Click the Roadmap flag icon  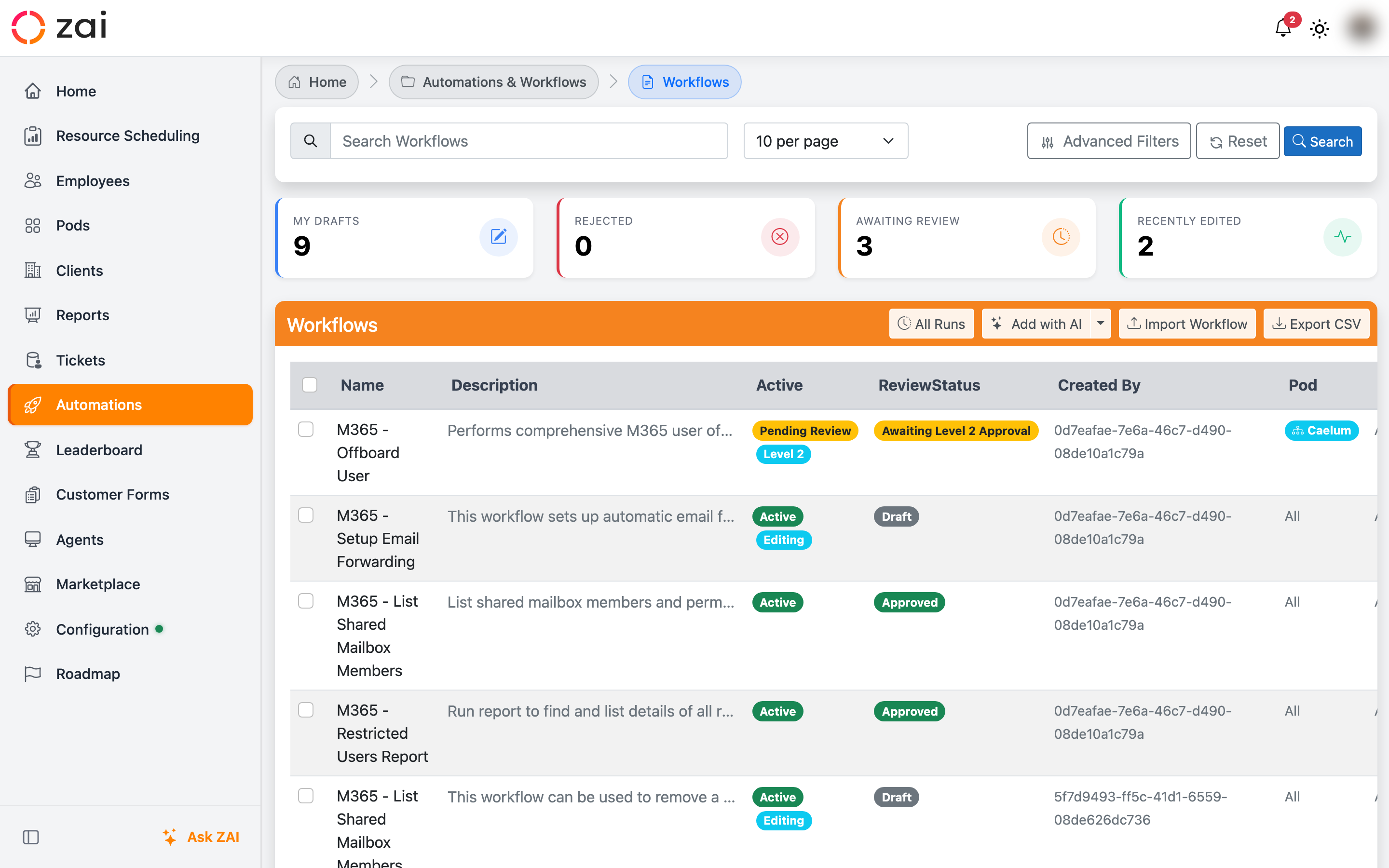[x=33, y=673]
